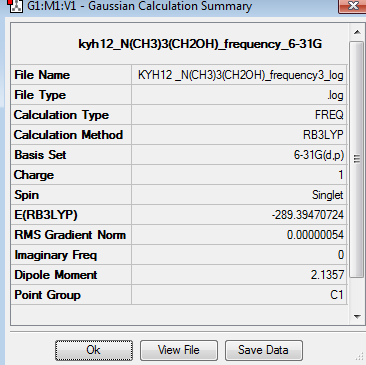Click the scrollbar down arrow
Screen dimensions: 366x365
click(357, 317)
